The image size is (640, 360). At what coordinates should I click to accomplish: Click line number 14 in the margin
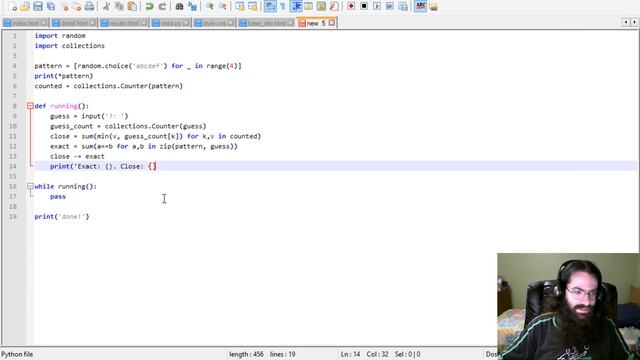tap(13, 166)
